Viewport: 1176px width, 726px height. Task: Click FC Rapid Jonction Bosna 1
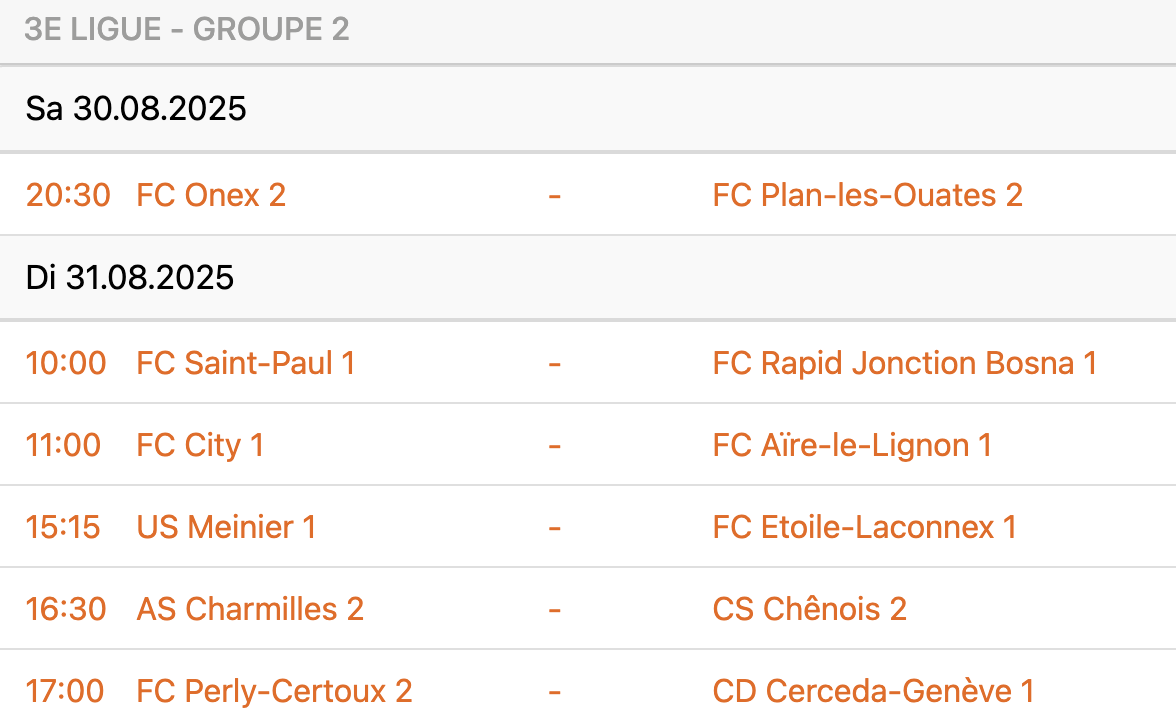click(904, 363)
